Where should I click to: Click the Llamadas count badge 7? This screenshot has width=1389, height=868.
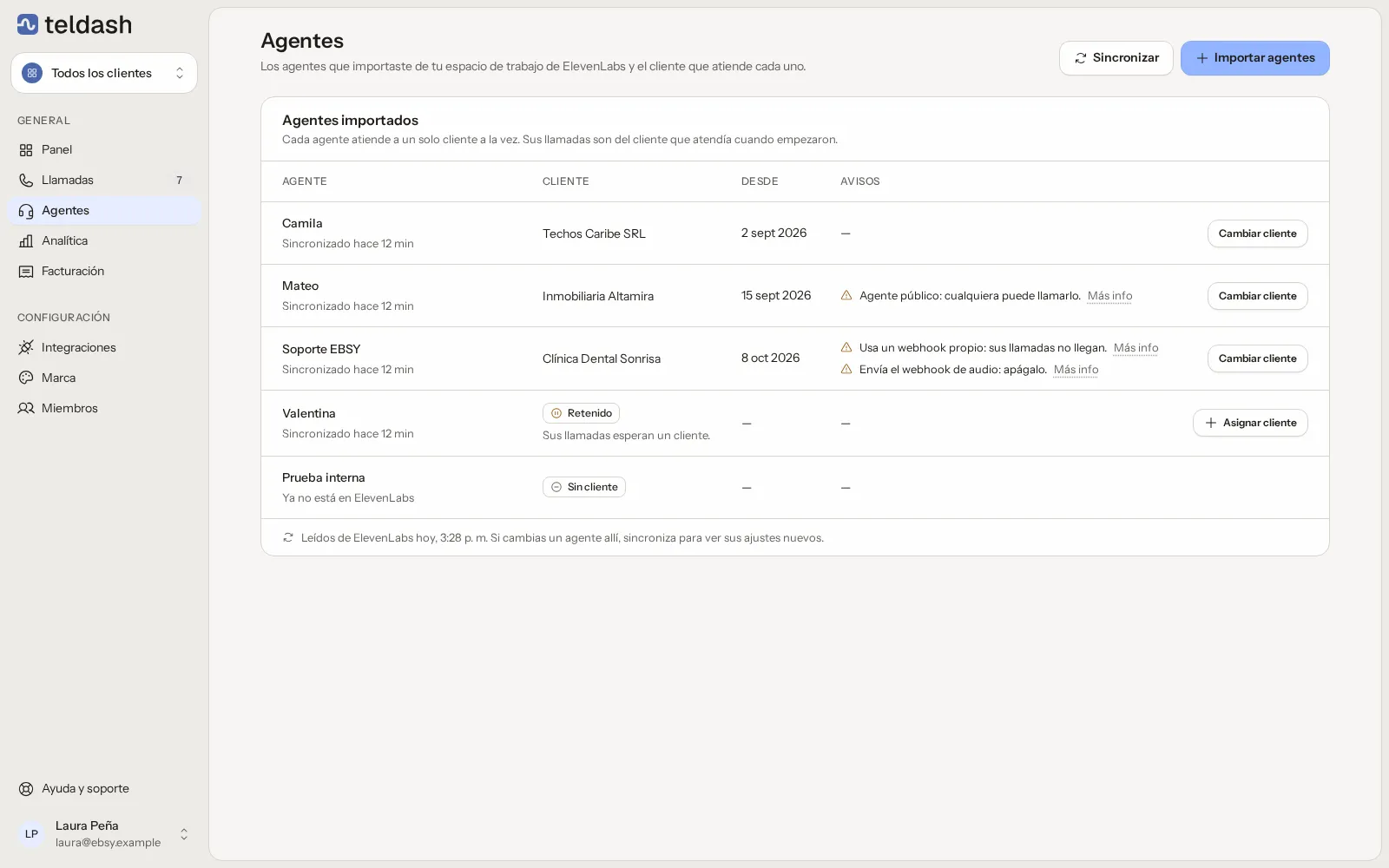(x=180, y=181)
